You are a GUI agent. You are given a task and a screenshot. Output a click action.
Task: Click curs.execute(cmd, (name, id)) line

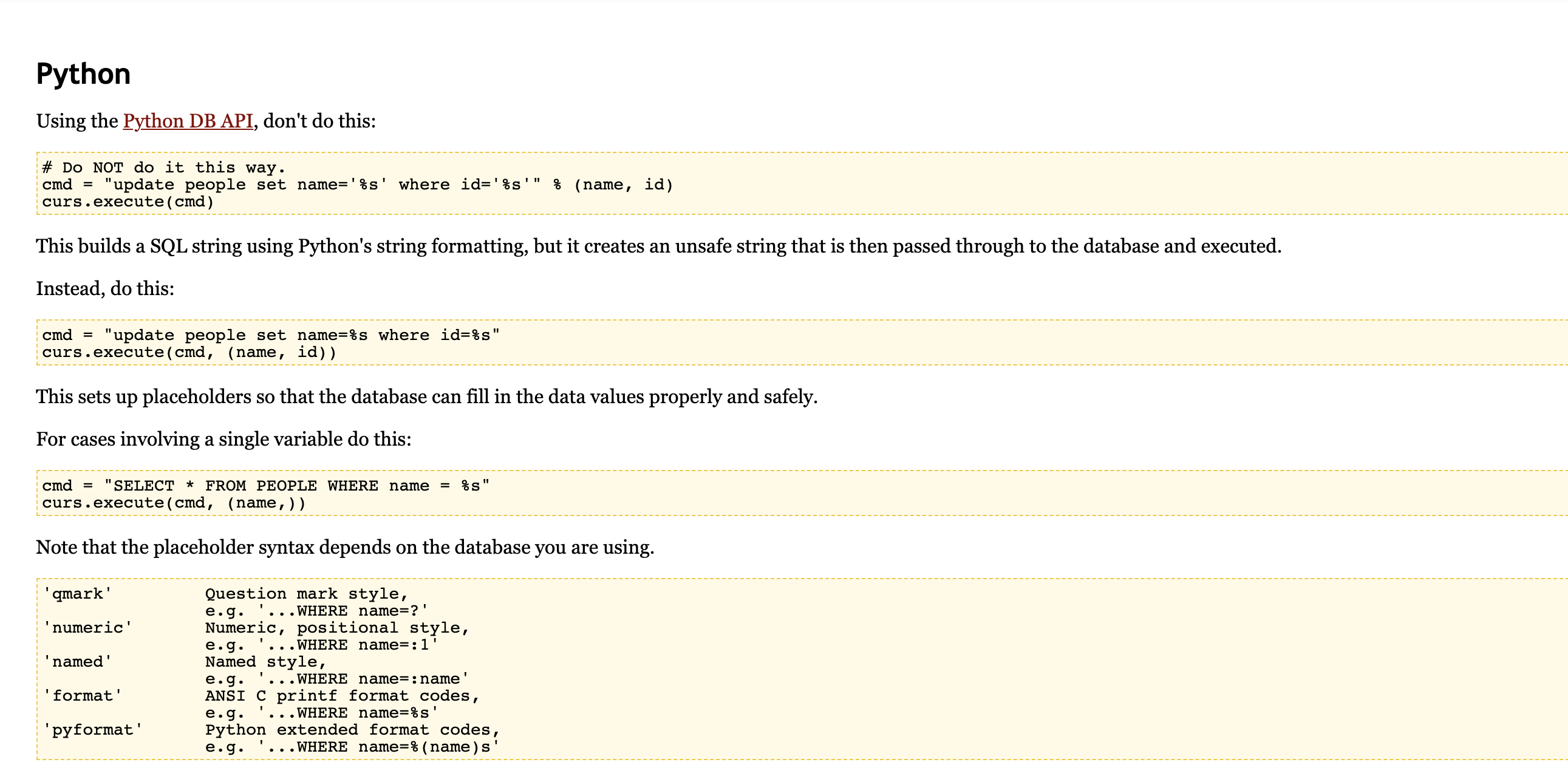pyautogui.click(x=189, y=352)
